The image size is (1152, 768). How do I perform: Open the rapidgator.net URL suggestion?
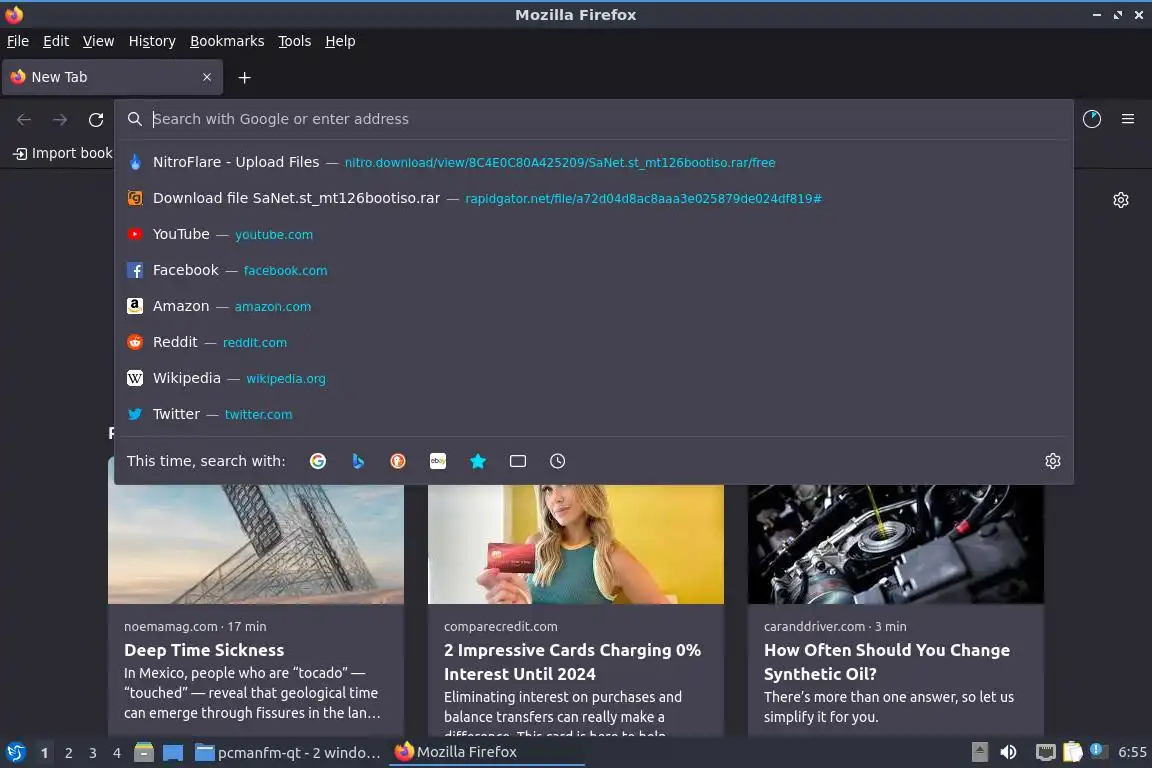coord(644,198)
